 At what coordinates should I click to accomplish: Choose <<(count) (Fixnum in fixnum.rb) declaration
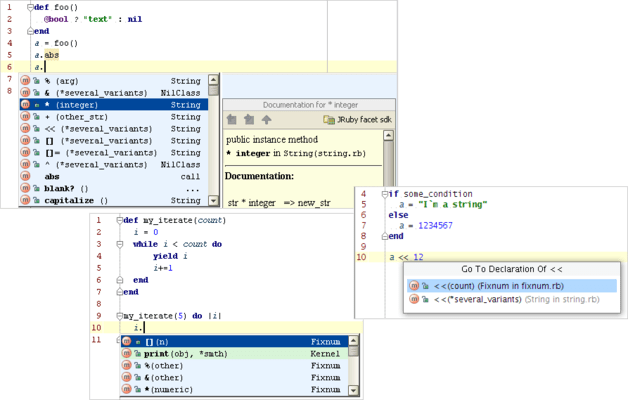(512, 285)
